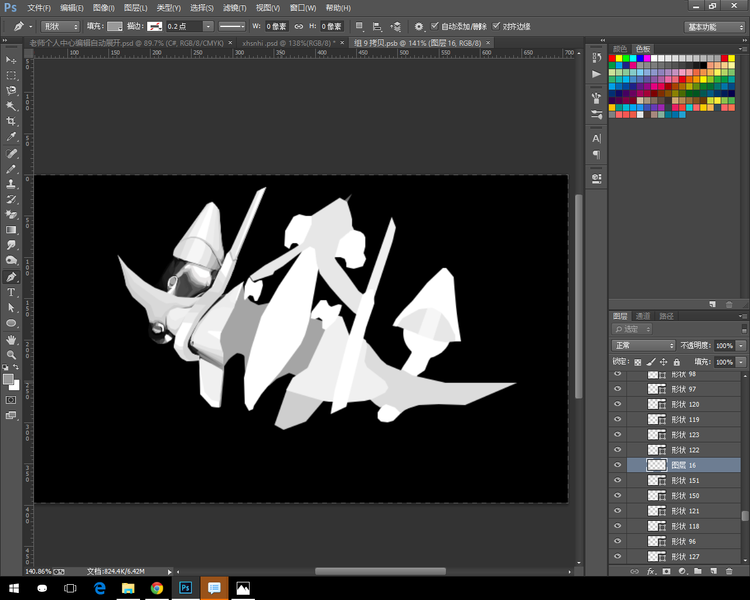Viewport: 750px width, 600px height.
Task: Select the Pen tool in toolbox
Action: (x=11, y=277)
